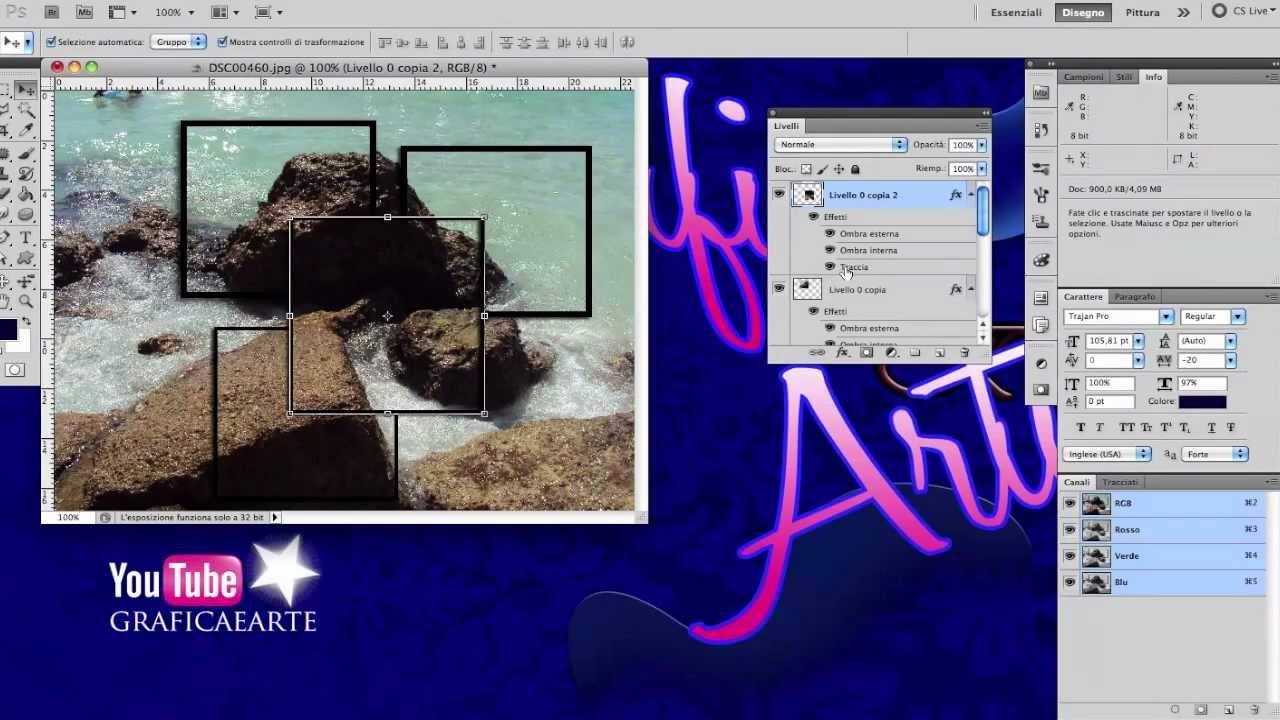Open the Opacità slider arrow
Screen dimensions: 1280x720
pos(981,145)
